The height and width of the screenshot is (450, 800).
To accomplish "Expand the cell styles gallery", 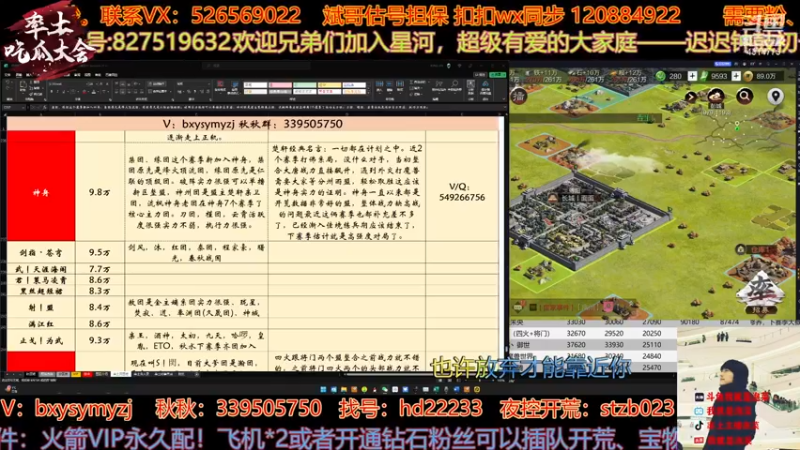I will pyautogui.click(x=369, y=92).
